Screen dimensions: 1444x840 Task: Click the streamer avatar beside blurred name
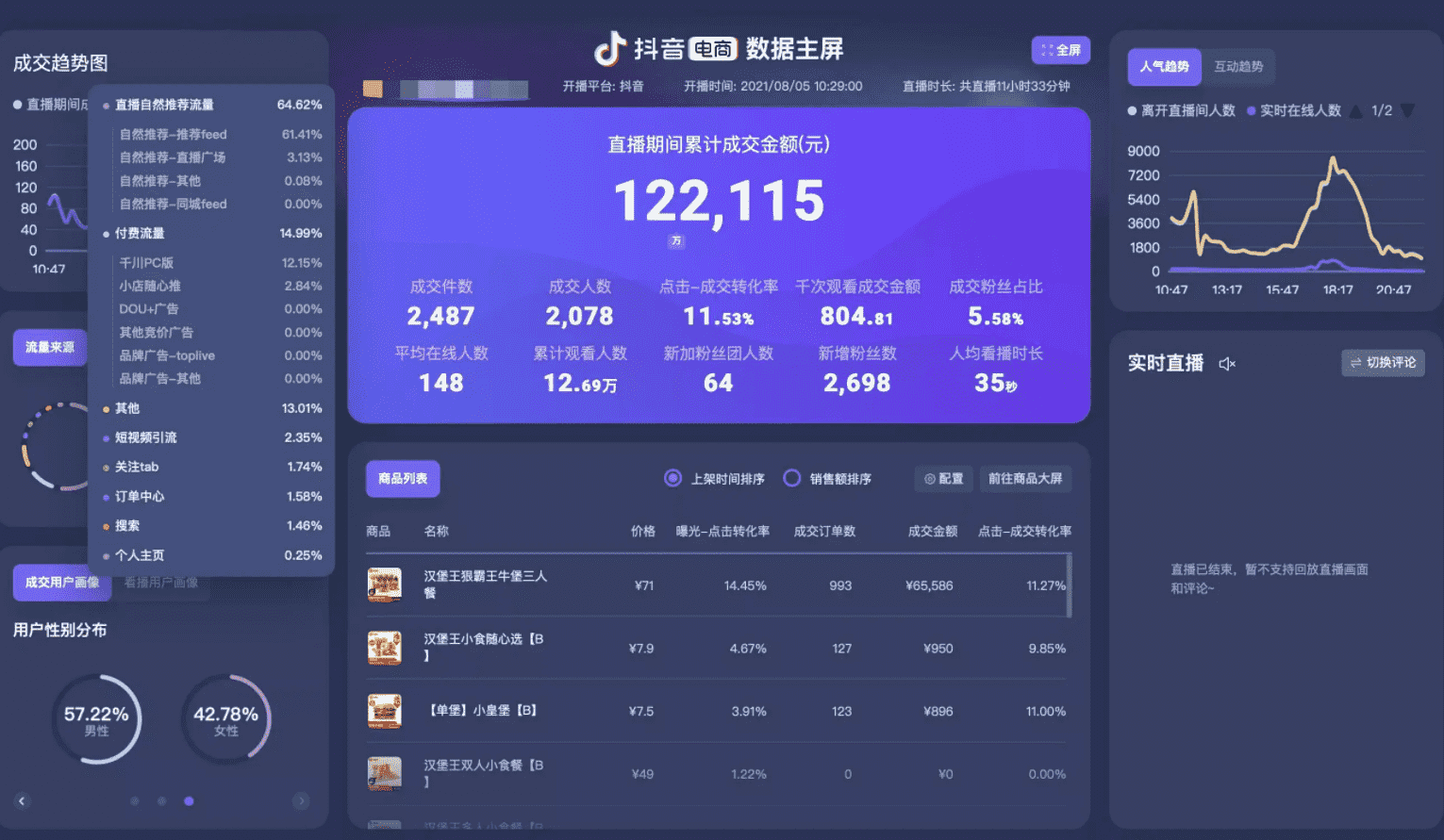click(373, 89)
